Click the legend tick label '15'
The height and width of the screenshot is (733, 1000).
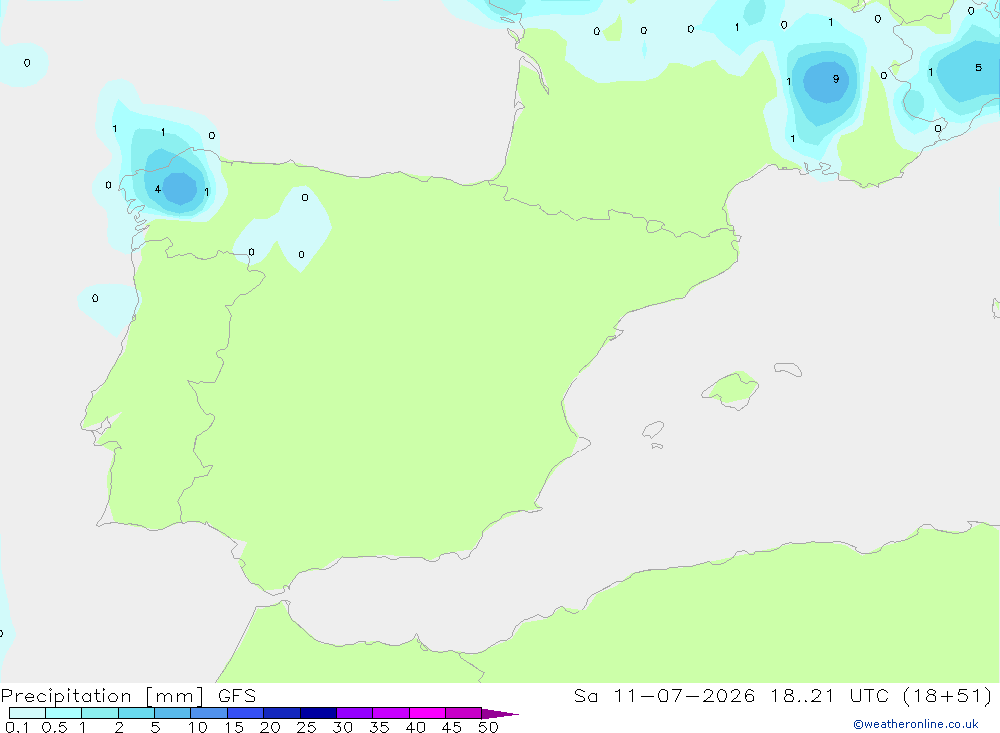point(234,727)
